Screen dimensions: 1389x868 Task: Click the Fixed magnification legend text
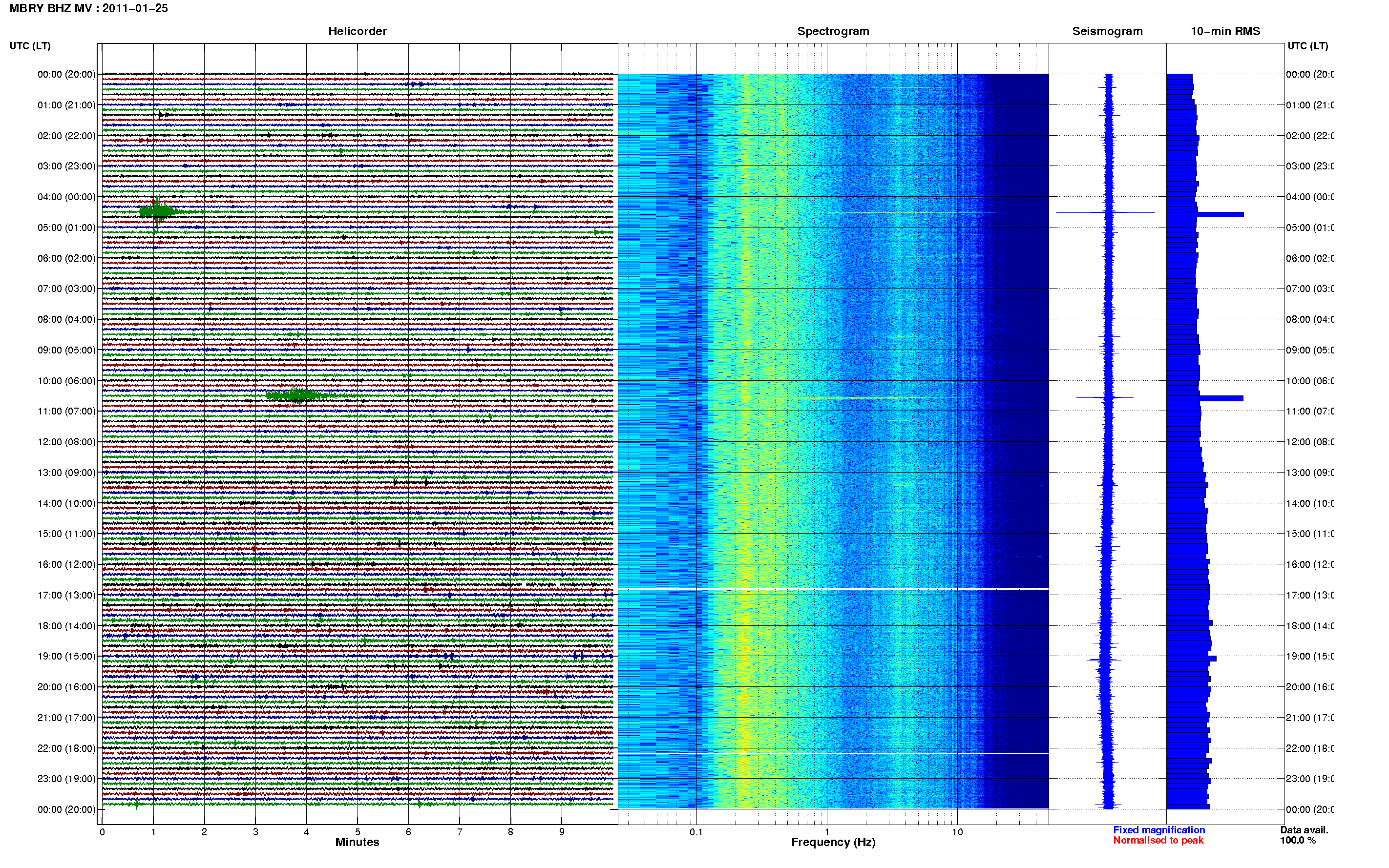pos(1159,830)
